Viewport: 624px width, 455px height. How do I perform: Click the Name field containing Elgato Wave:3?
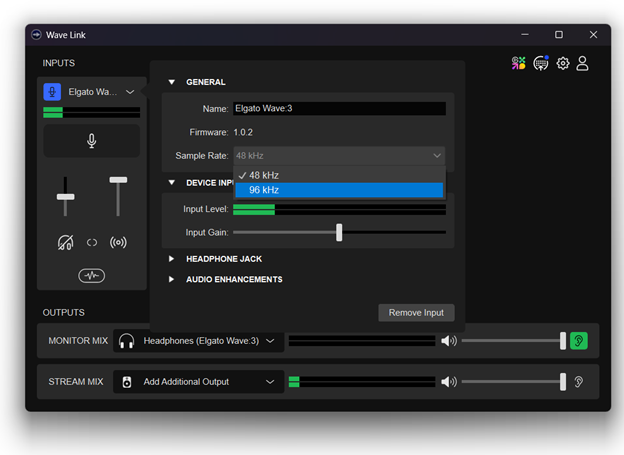338,109
